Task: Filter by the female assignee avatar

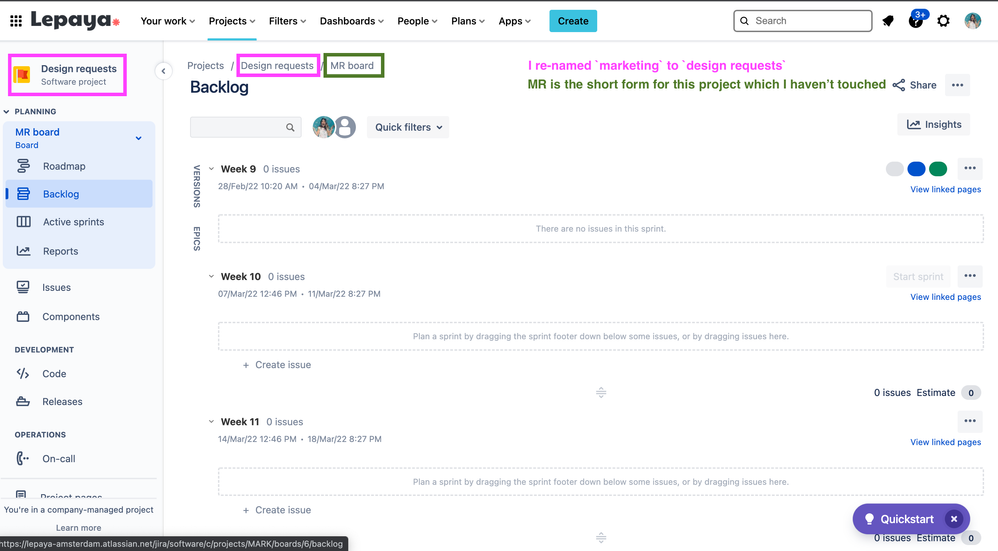Action: [323, 127]
